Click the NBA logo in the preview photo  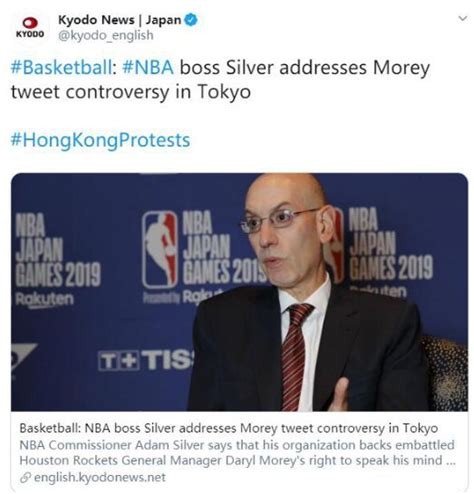click(x=160, y=250)
